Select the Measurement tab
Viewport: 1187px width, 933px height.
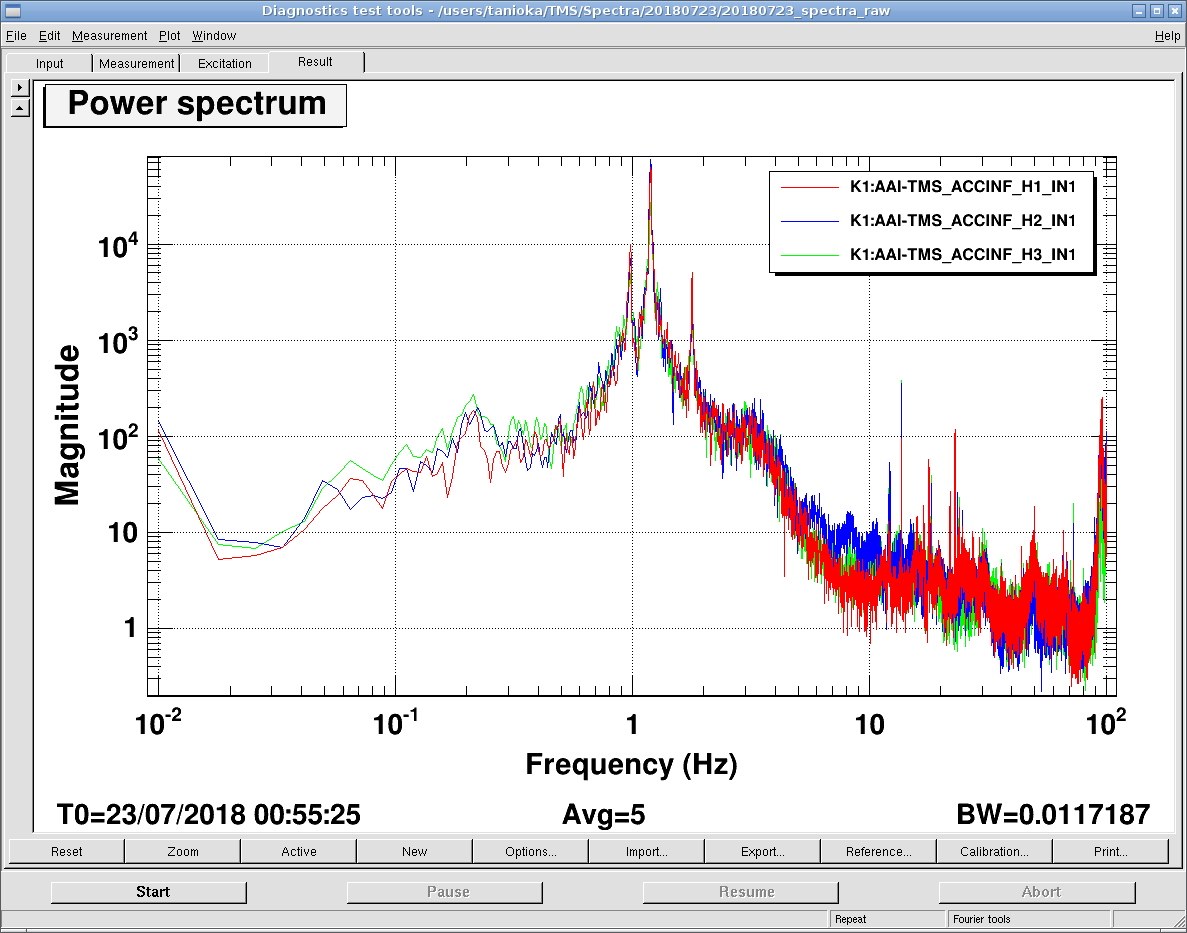[x=137, y=63]
